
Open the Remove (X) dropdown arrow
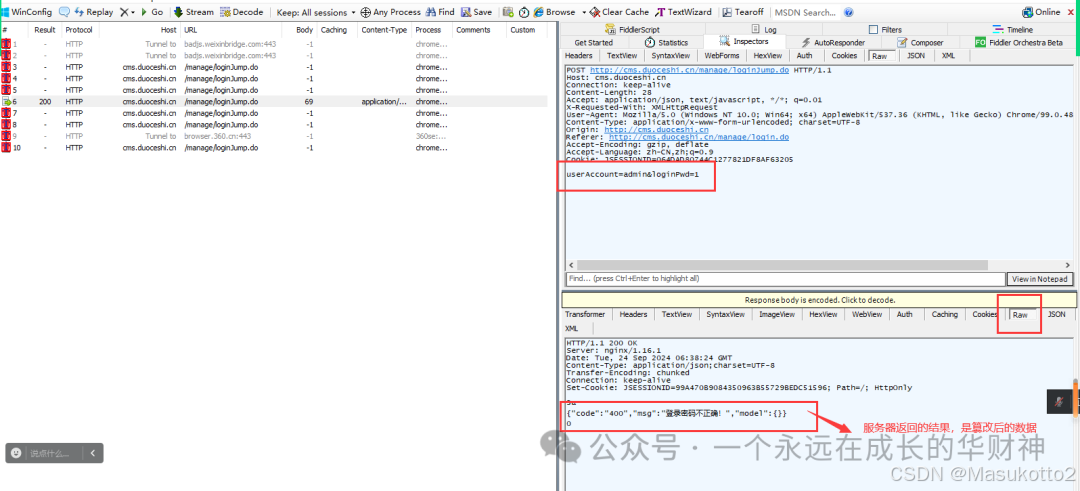133,12
